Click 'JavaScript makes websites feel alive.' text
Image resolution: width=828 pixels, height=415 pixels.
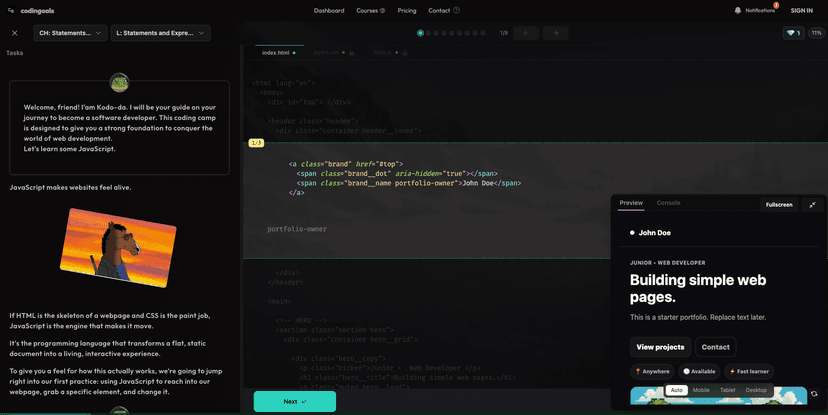pos(70,187)
